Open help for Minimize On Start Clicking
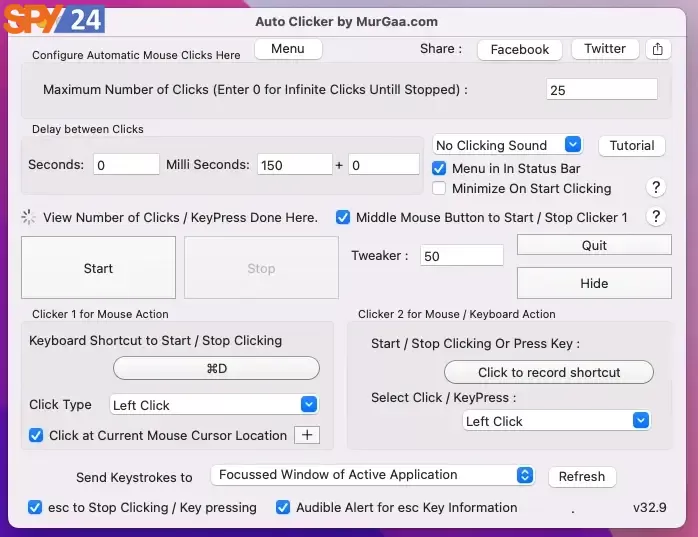 click(x=656, y=187)
